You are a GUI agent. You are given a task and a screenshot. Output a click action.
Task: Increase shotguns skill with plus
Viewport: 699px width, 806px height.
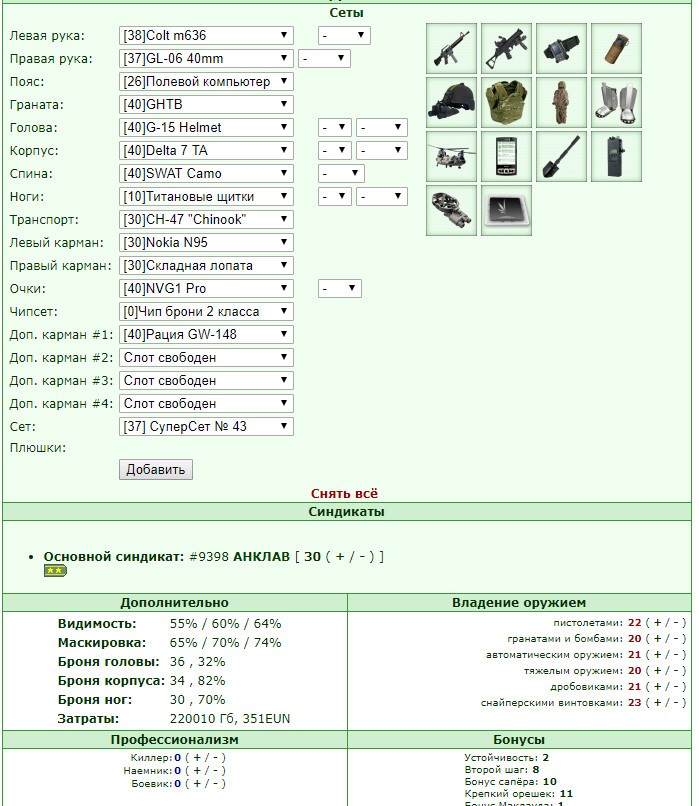[657, 686]
